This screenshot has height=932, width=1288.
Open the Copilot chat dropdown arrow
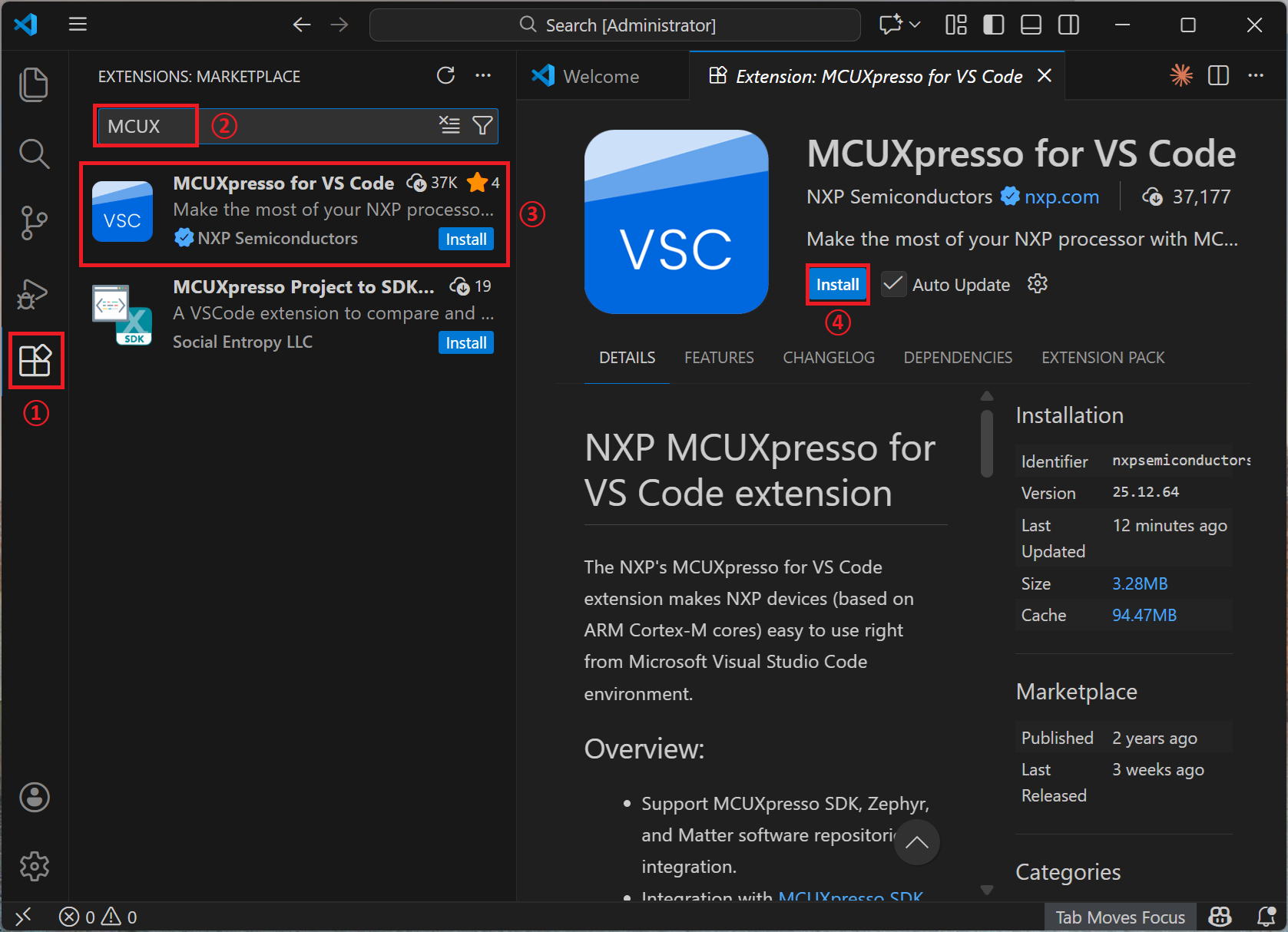click(915, 25)
